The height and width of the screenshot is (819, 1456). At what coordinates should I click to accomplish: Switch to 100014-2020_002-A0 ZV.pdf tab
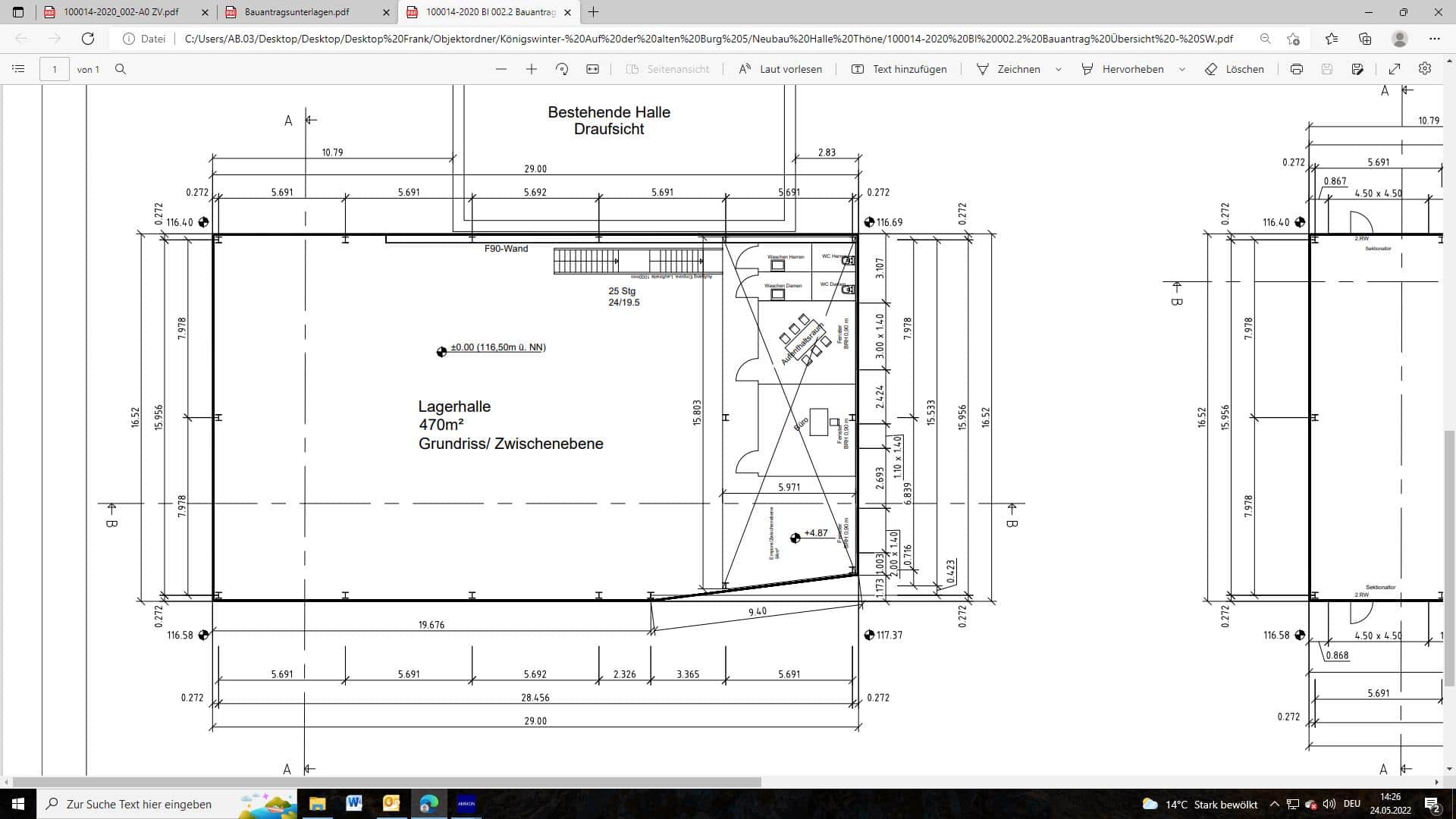(x=121, y=12)
